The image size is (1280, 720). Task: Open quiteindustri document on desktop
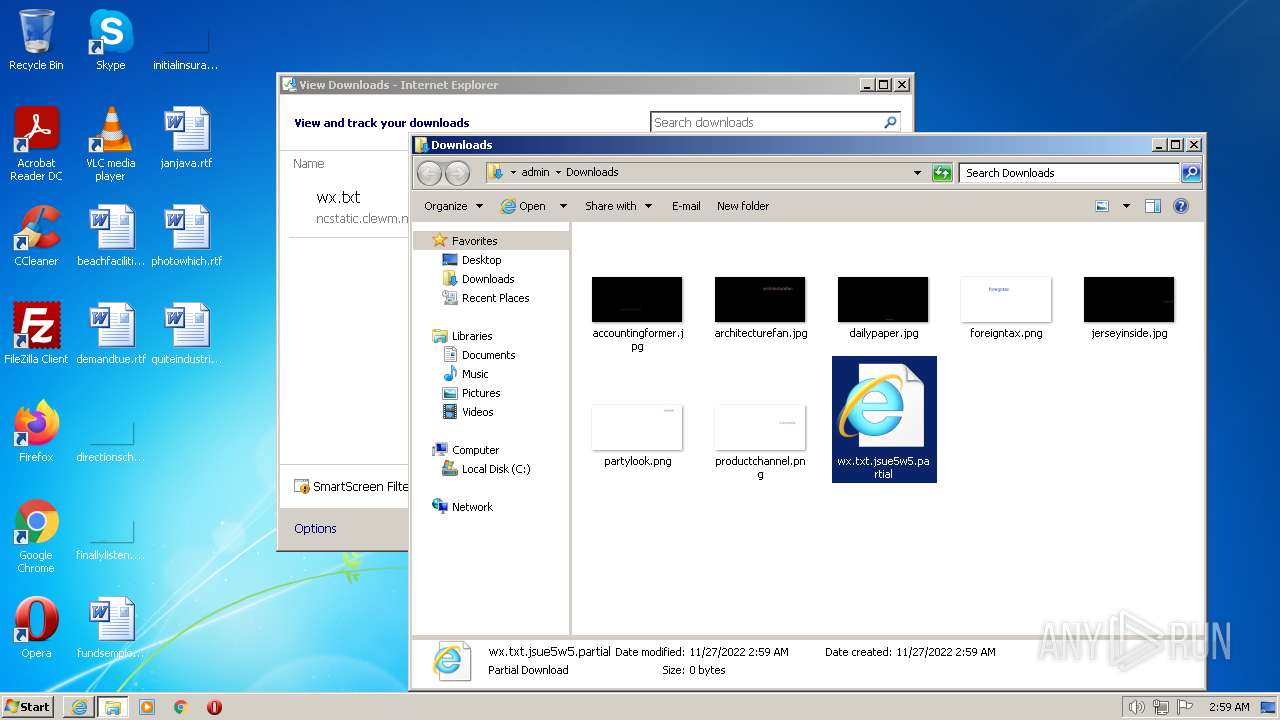click(186, 334)
